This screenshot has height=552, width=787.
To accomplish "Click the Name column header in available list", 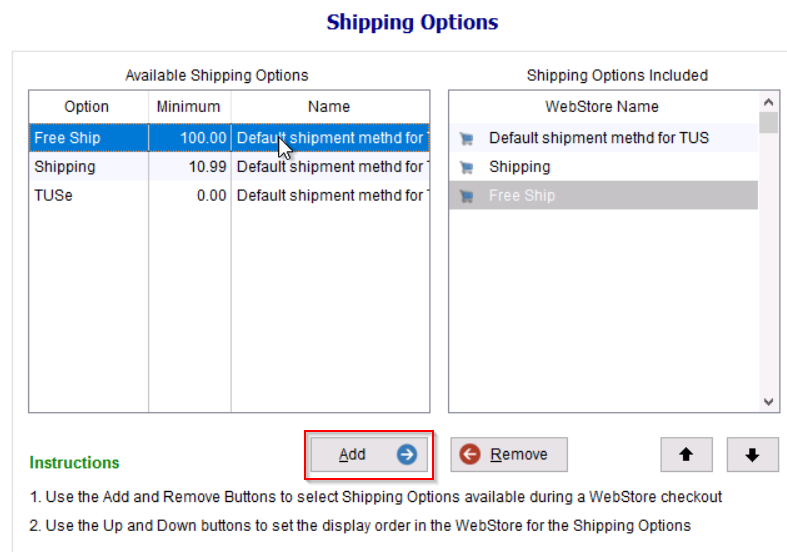I will [x=329, y=106].
